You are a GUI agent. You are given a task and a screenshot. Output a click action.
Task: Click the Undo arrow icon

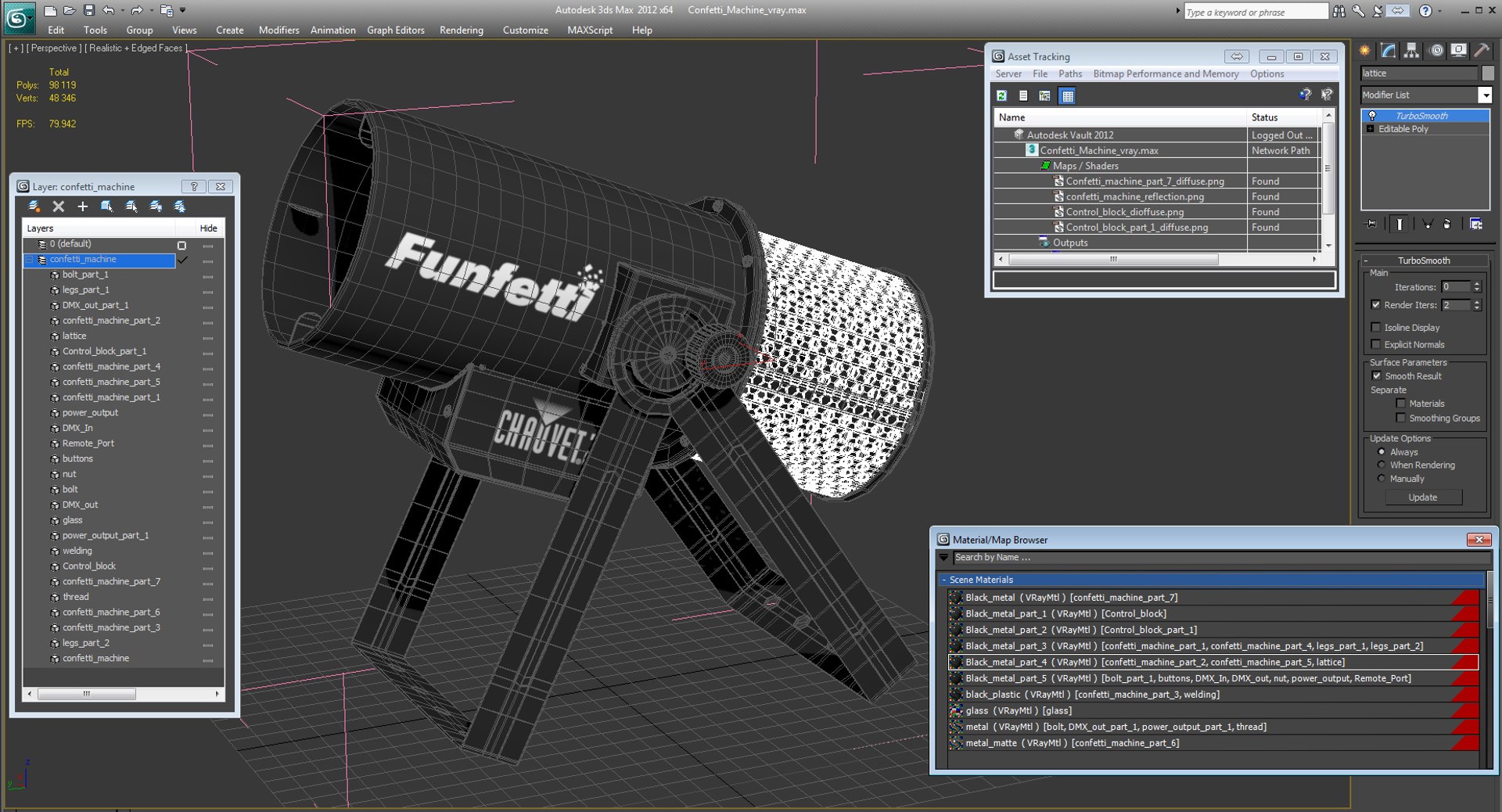109,10
